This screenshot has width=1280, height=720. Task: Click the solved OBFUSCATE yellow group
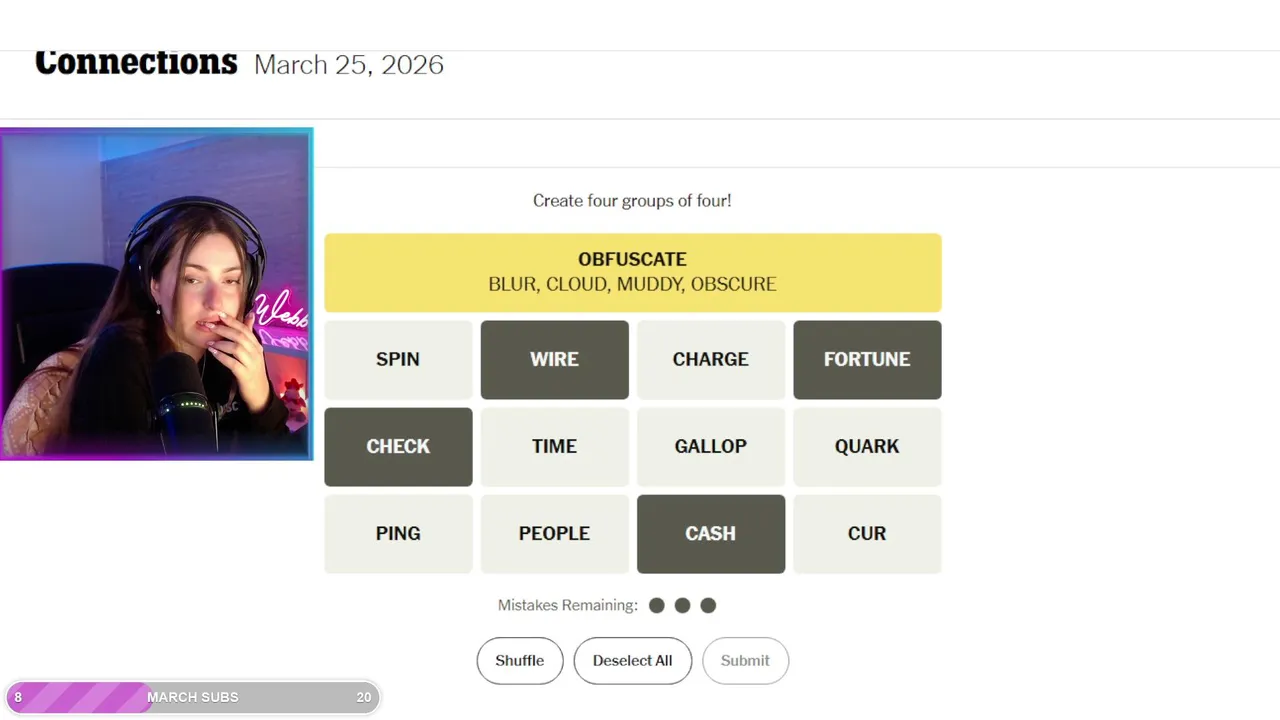(632, 272)
